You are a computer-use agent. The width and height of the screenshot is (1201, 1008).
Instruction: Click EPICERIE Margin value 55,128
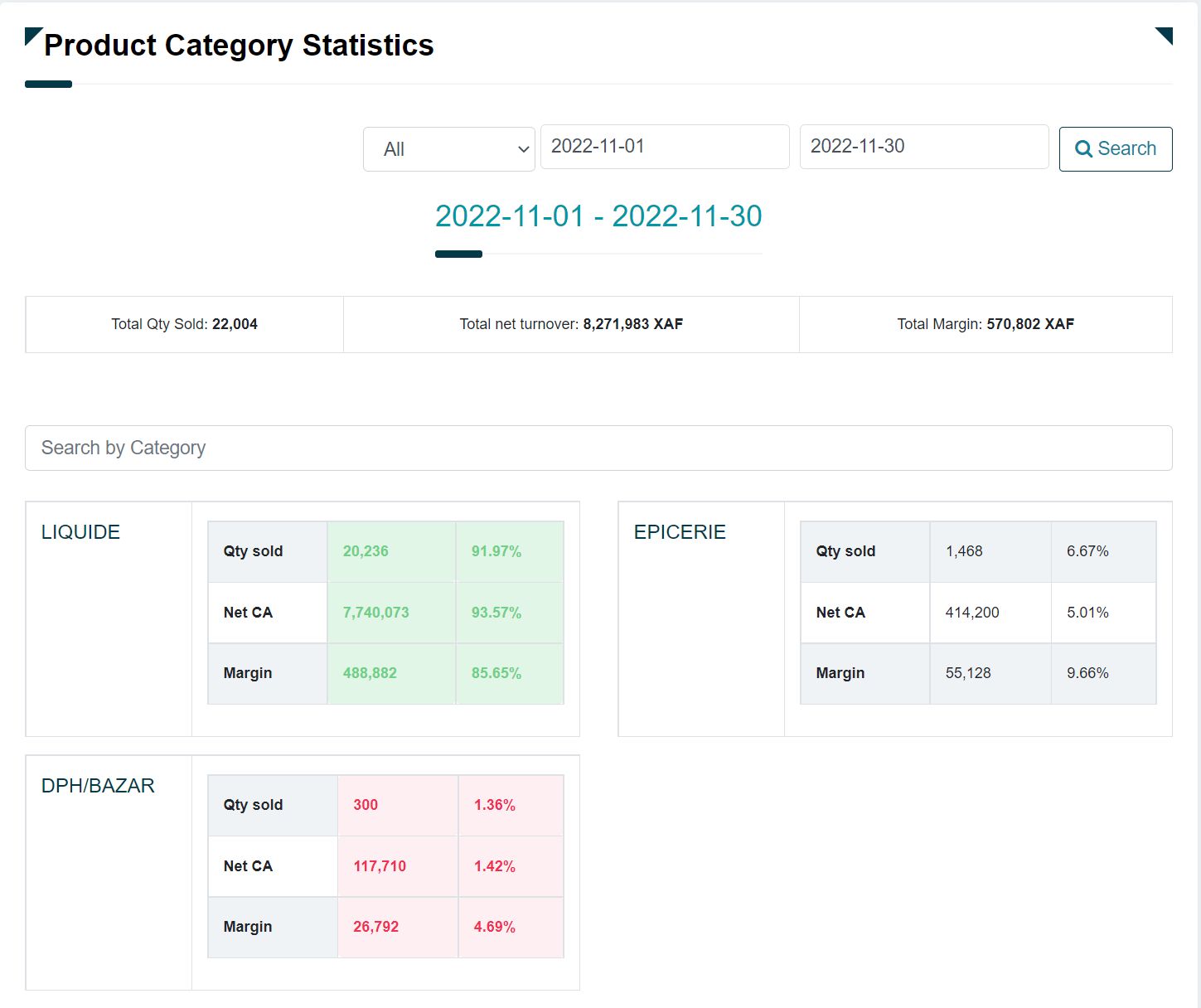pyautogui.click(x=968, y=673)
